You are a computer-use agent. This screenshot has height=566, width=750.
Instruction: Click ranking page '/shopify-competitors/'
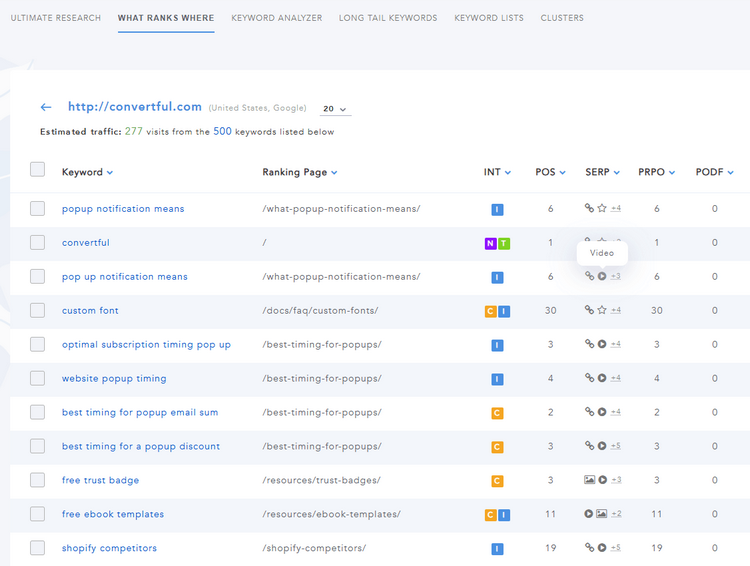pos(314,548)
